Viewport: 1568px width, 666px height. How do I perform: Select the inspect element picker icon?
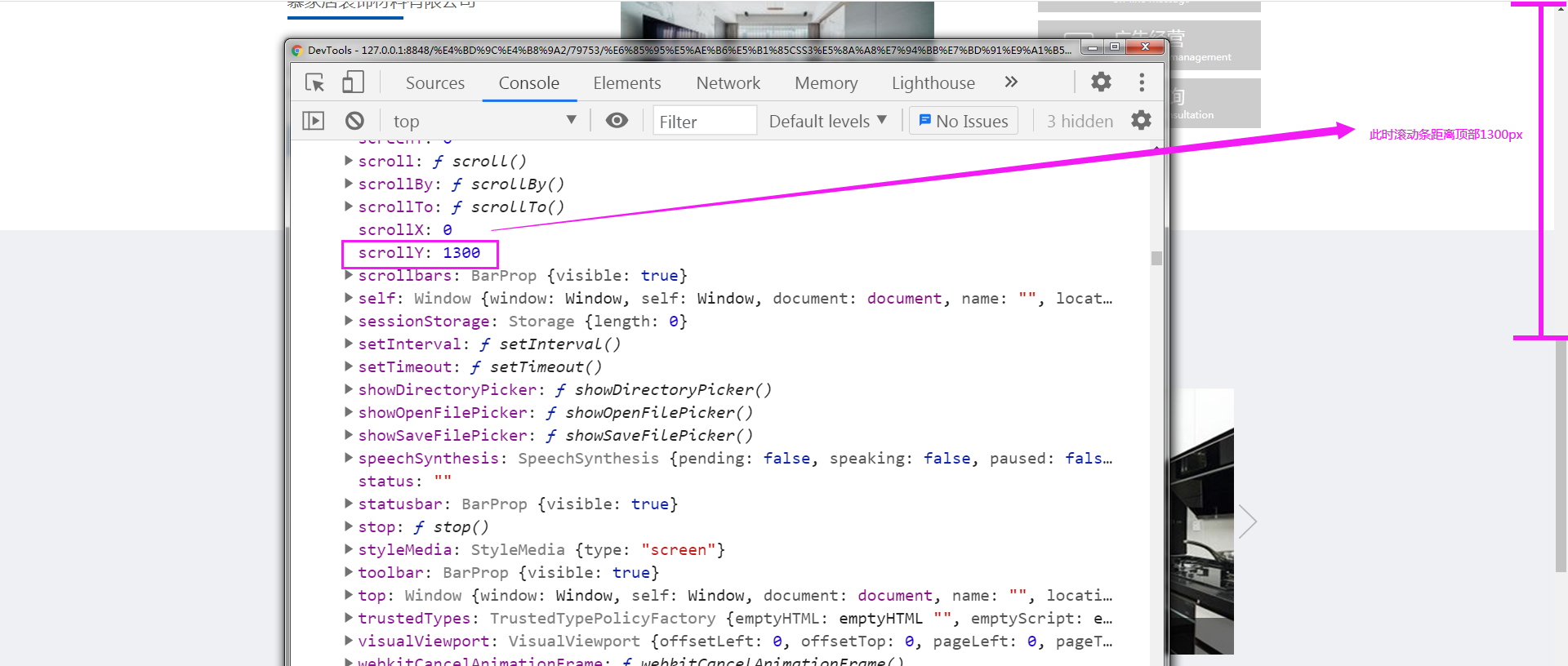[314, 82]
